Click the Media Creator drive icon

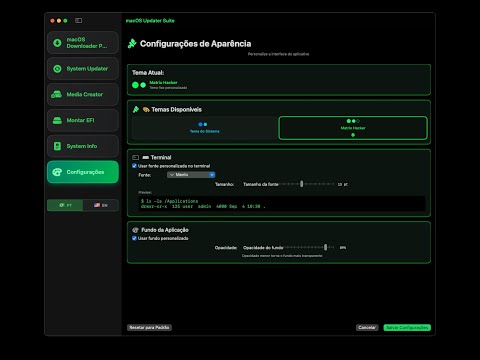56,94
